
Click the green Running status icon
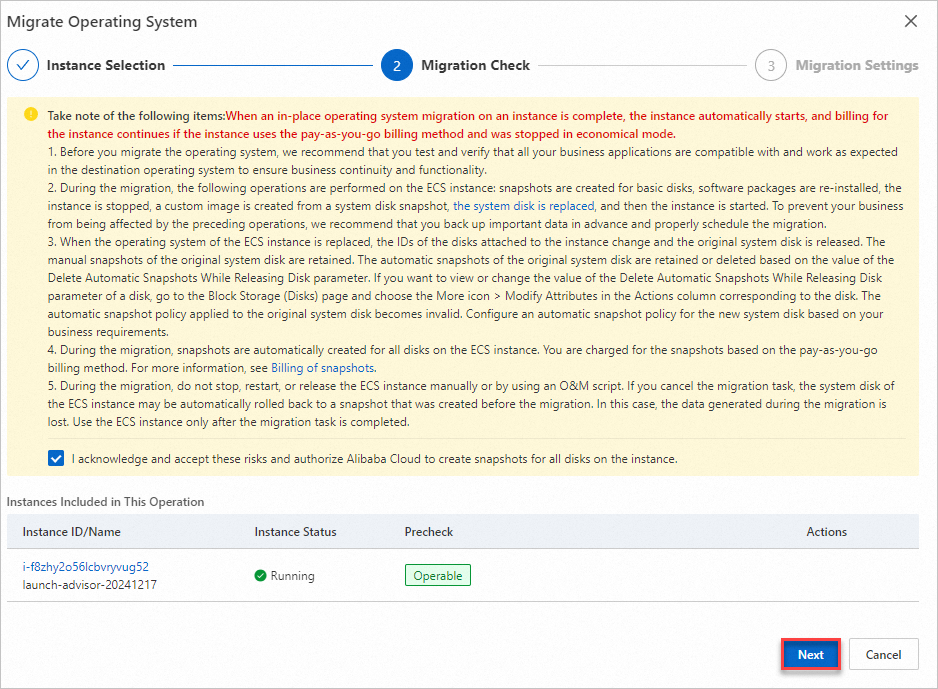pyautogui.click(x=260, y=575)
